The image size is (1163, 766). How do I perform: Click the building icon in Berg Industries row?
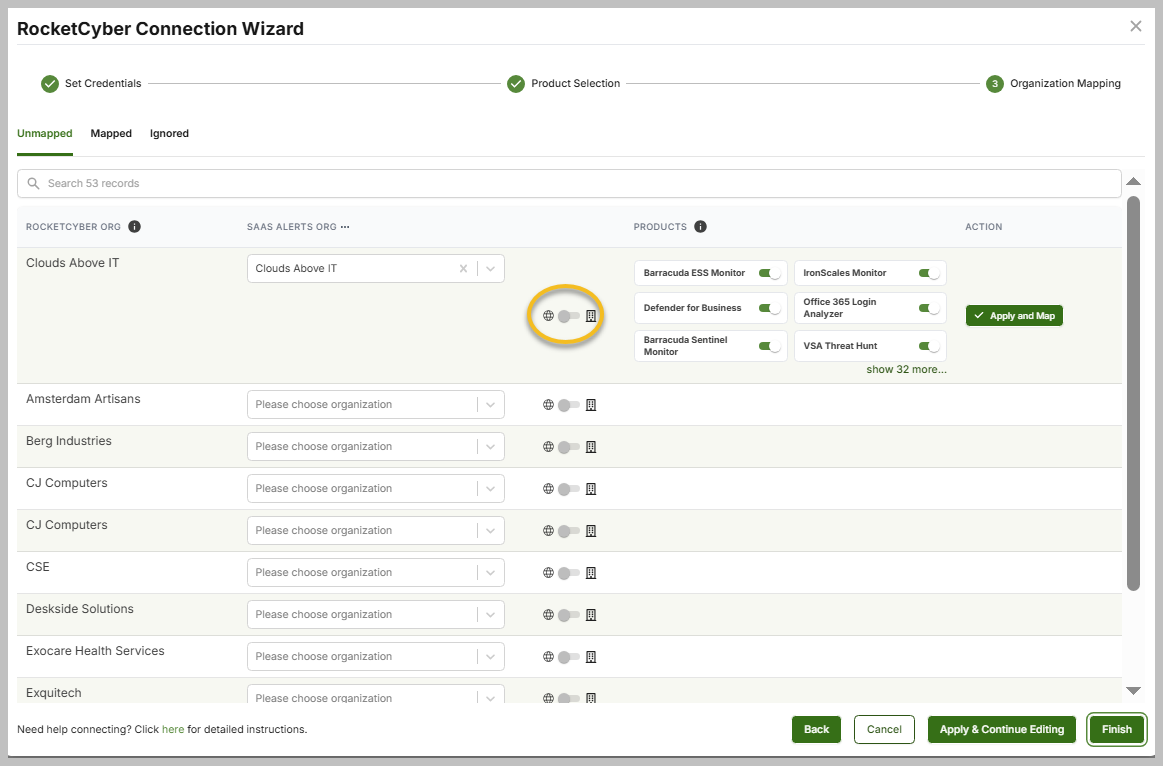tap(591, 447)
